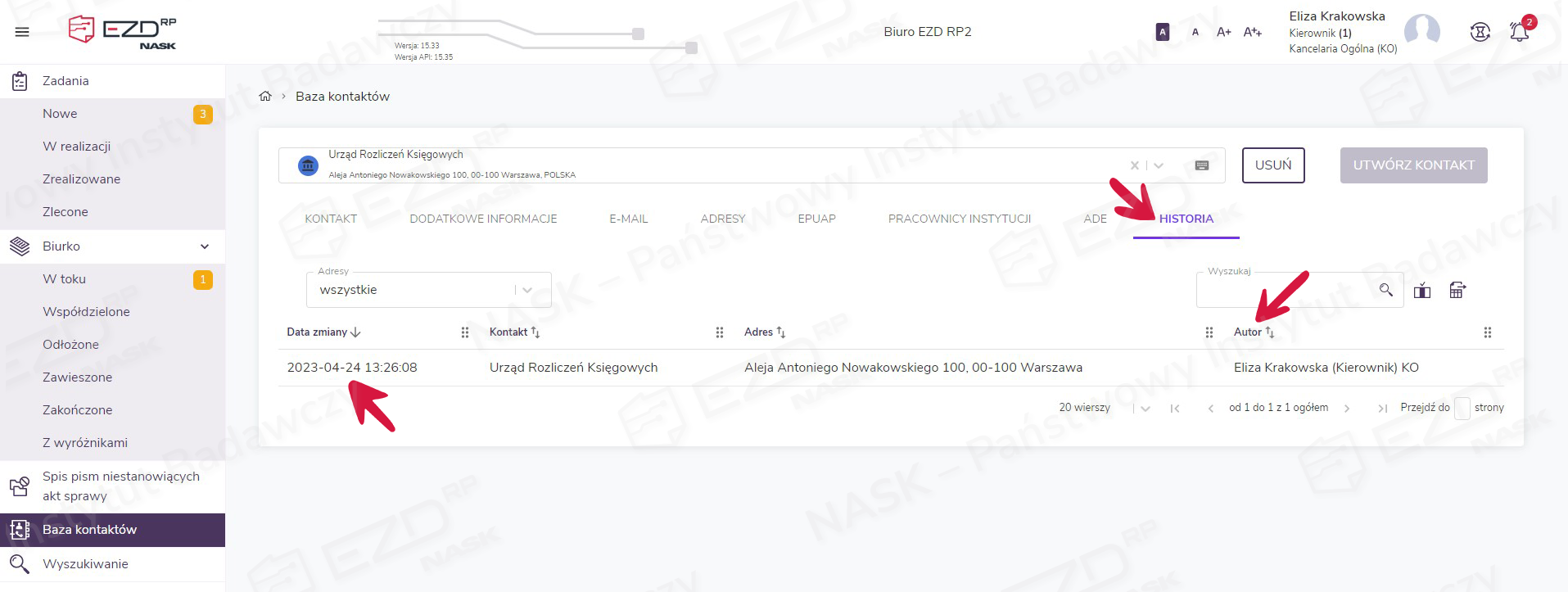Open the hamburger menu in the header
Viewport: 1568px width, 592px height.
(22, 32)
